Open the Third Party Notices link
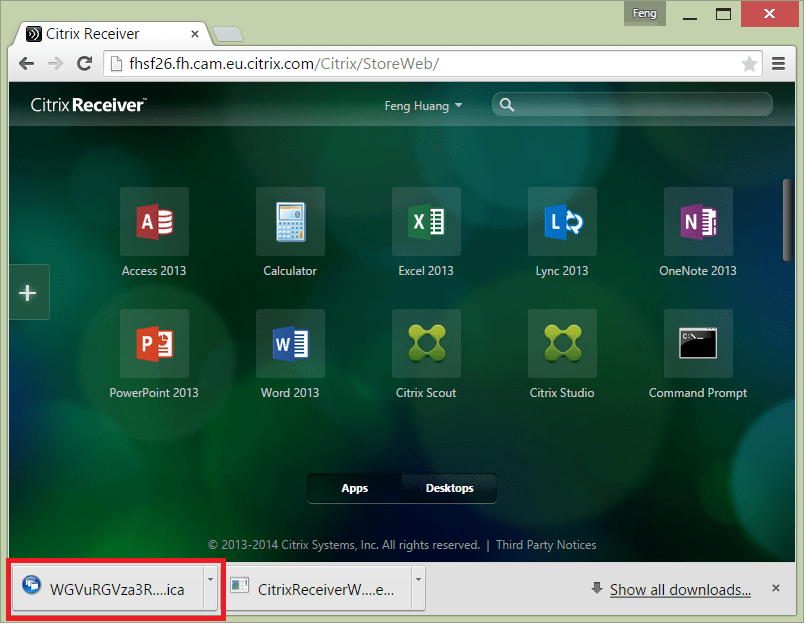This screenshot has height=624, width=805. click(546, 545)
